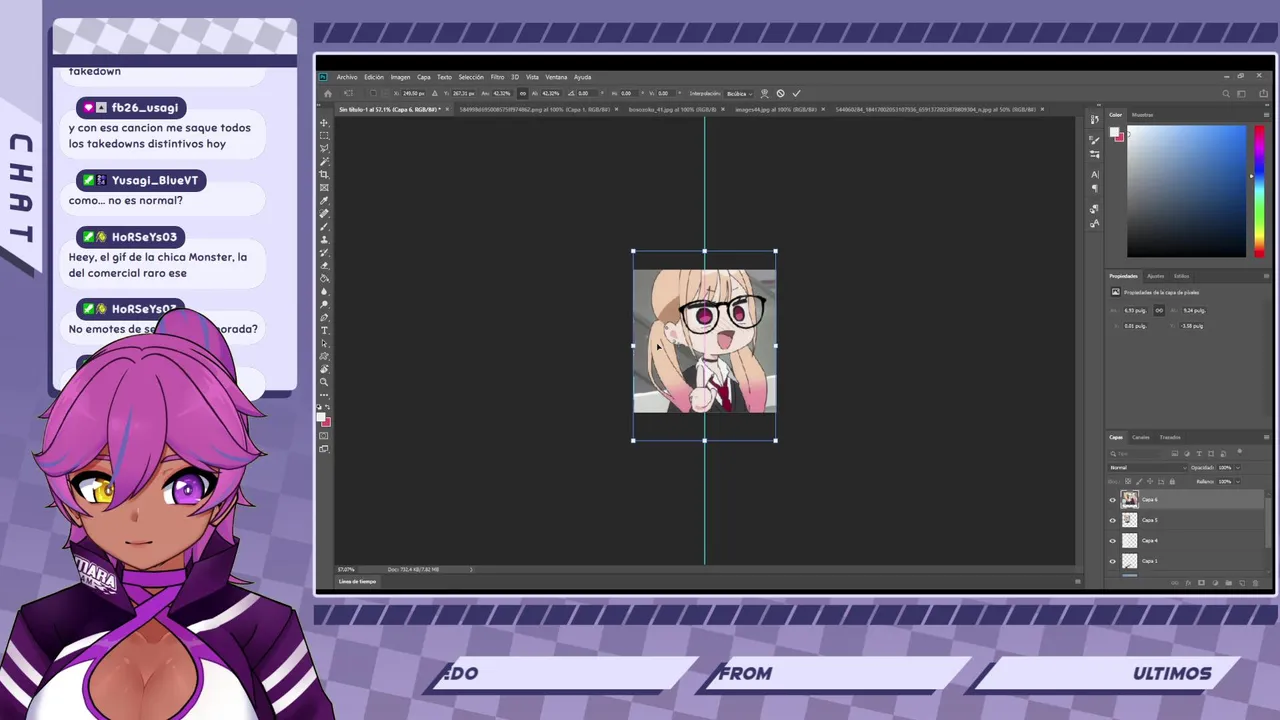Pick a shade in the Color panel field
The image size is (1280, 720).
tap(1186, 191)
